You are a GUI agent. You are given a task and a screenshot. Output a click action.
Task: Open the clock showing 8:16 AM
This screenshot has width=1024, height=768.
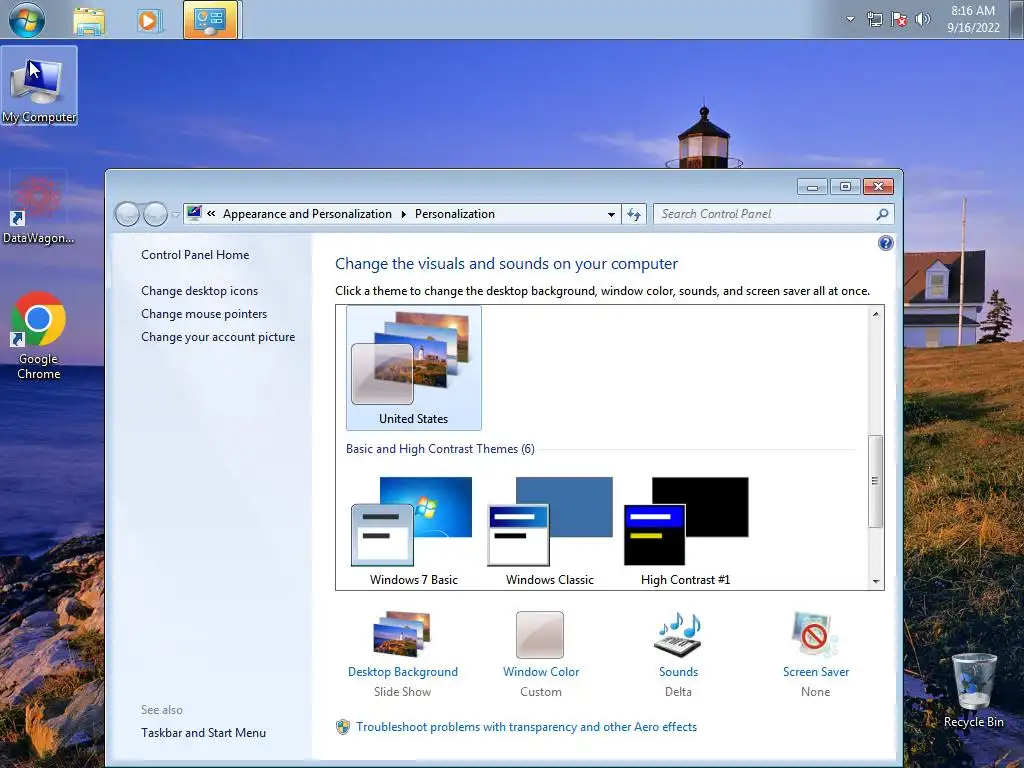[x=973, y=19]
